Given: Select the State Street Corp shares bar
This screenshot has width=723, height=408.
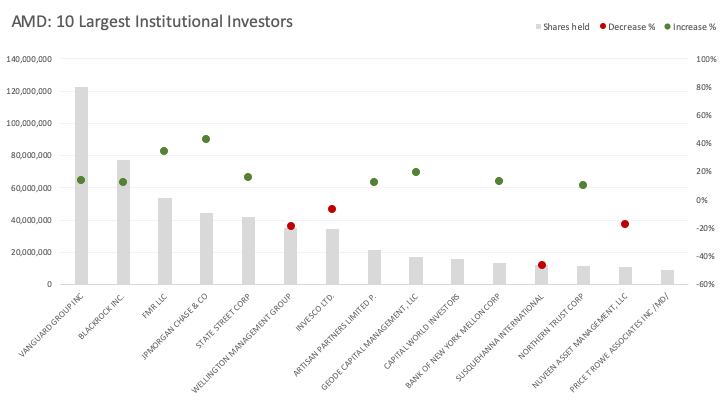Looking at the screenshot, I should [x=248, y=250].
